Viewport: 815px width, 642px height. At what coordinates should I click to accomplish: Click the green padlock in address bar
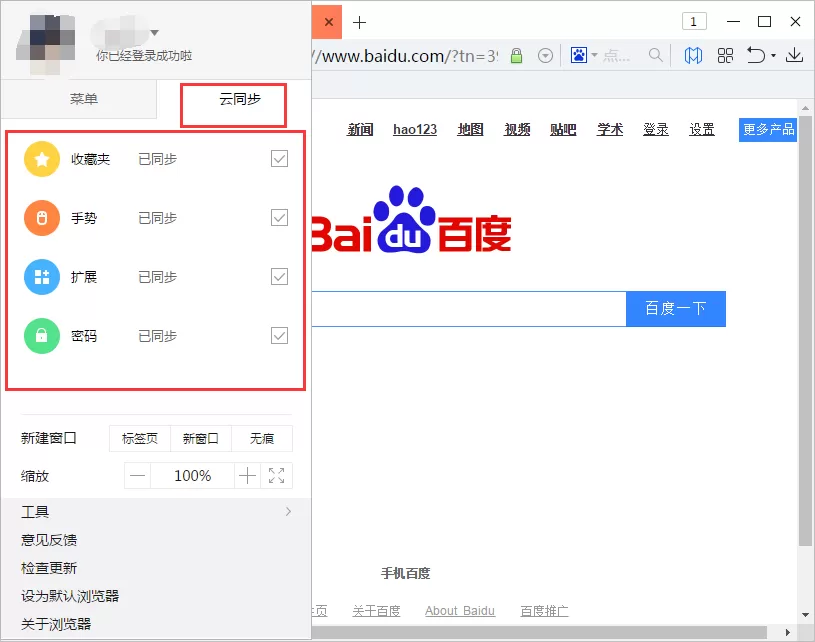516,55
